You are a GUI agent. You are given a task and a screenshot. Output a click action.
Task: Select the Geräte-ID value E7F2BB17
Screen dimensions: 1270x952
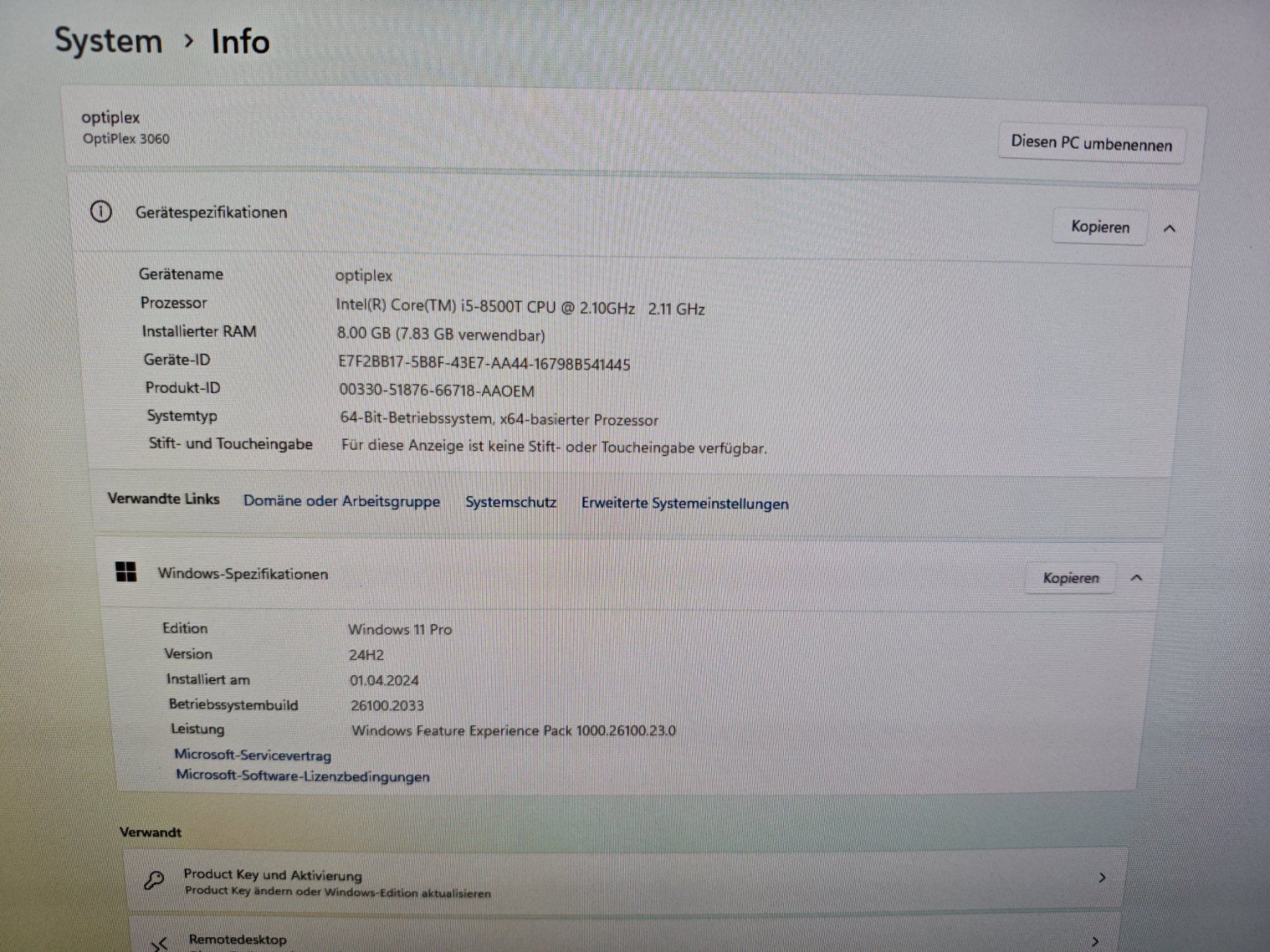[x=484, y=363]
